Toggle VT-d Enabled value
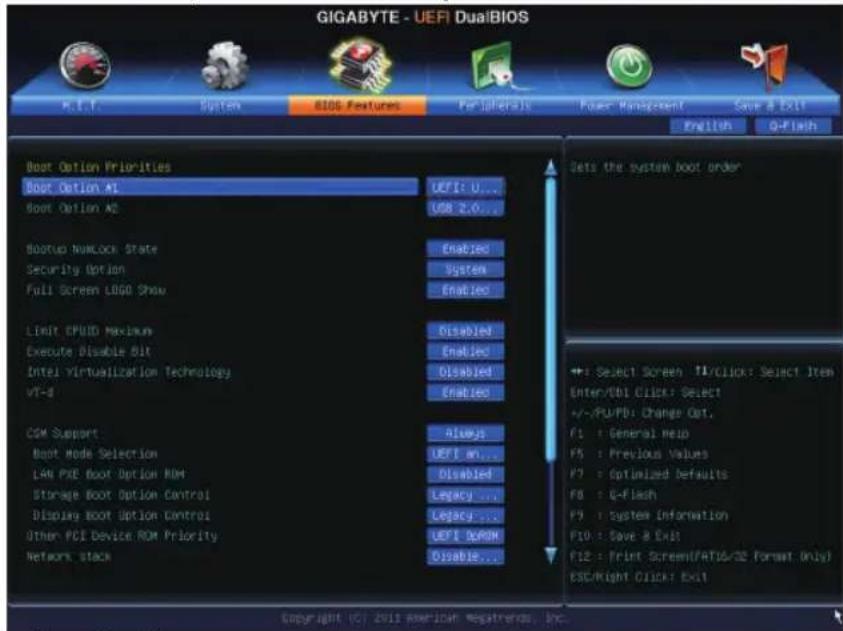This screenshot has width=843, height=631. click(466, 392)
